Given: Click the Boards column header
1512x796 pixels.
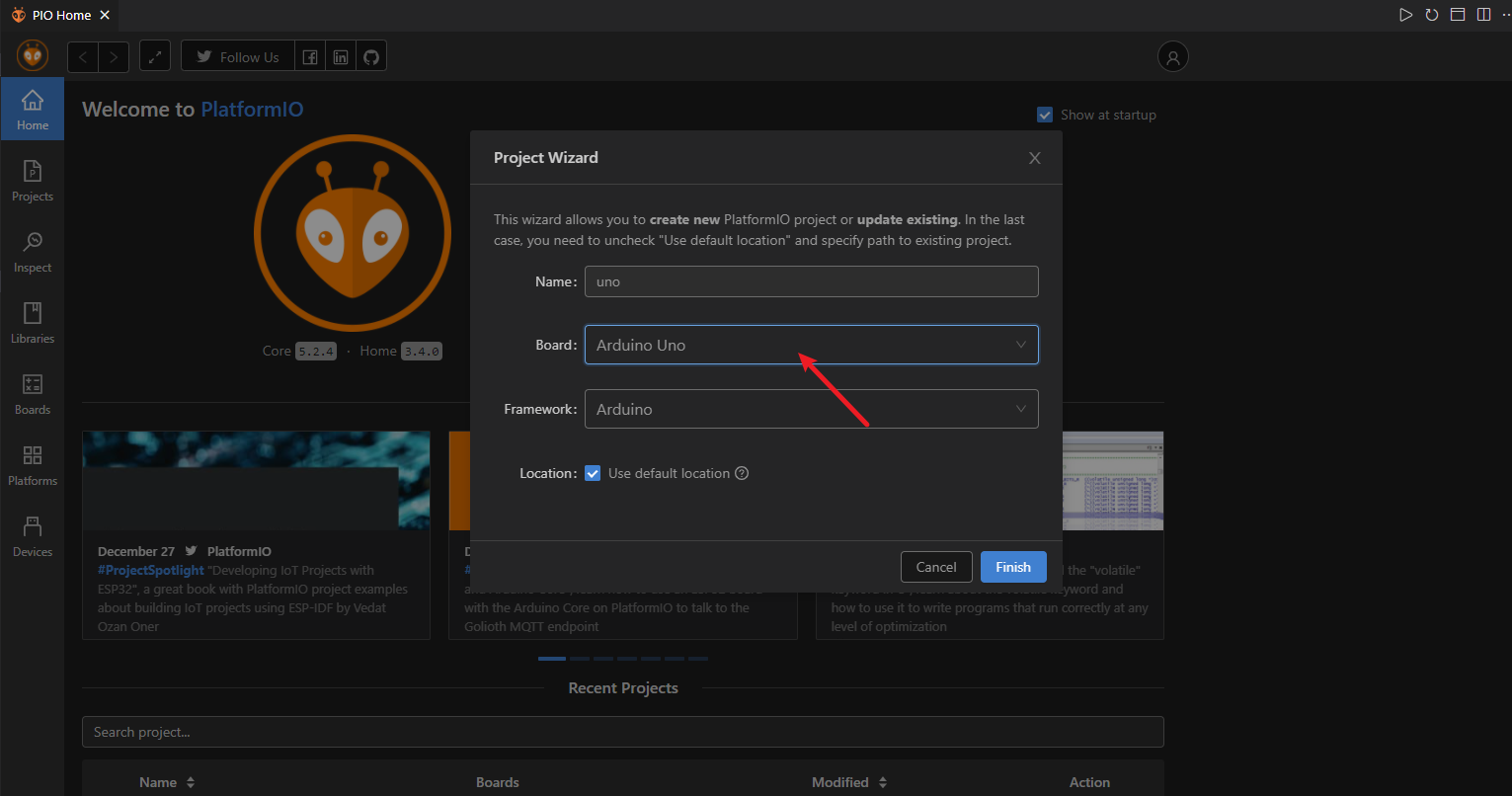Looking at the screenshot, I should pos(498,782).
